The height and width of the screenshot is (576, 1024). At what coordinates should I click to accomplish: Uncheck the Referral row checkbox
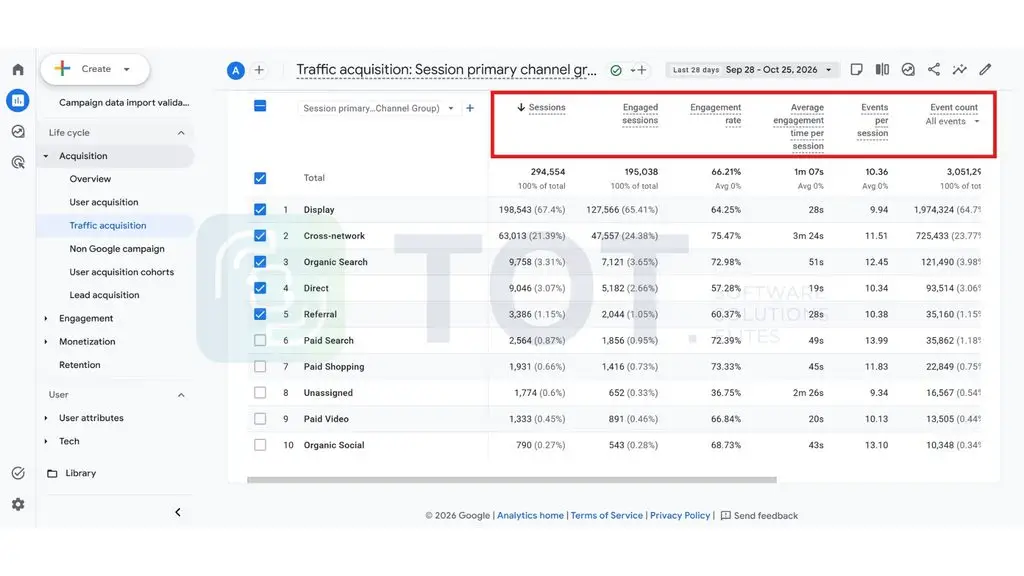point(260,314)
